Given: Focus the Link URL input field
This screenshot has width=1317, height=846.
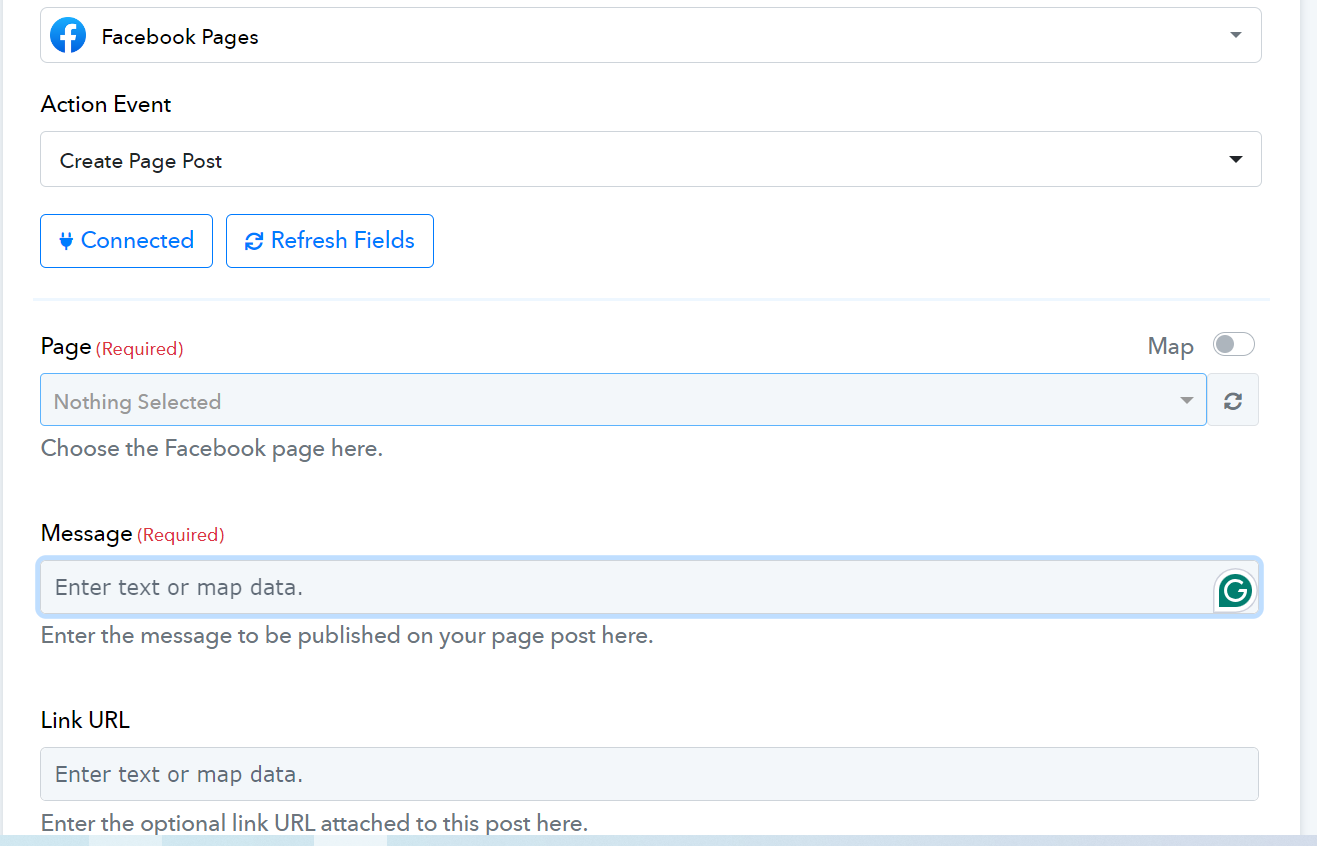Looking at the screenshot, I should pyautogui.click(x=649, y=774).
